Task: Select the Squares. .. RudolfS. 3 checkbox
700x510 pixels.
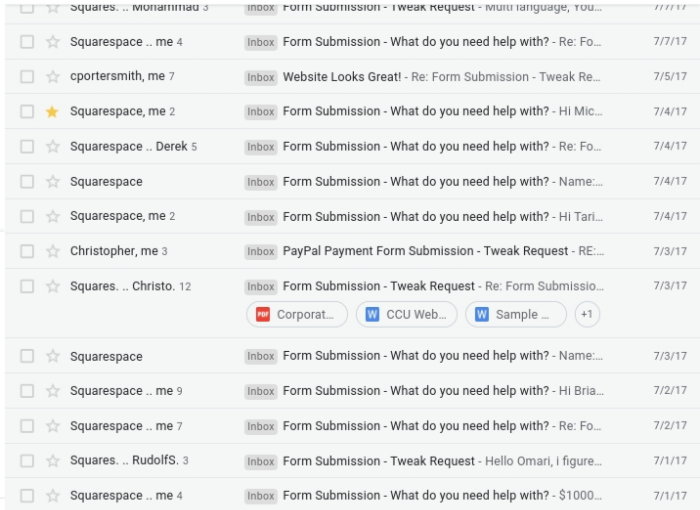Action: point(27,461)
